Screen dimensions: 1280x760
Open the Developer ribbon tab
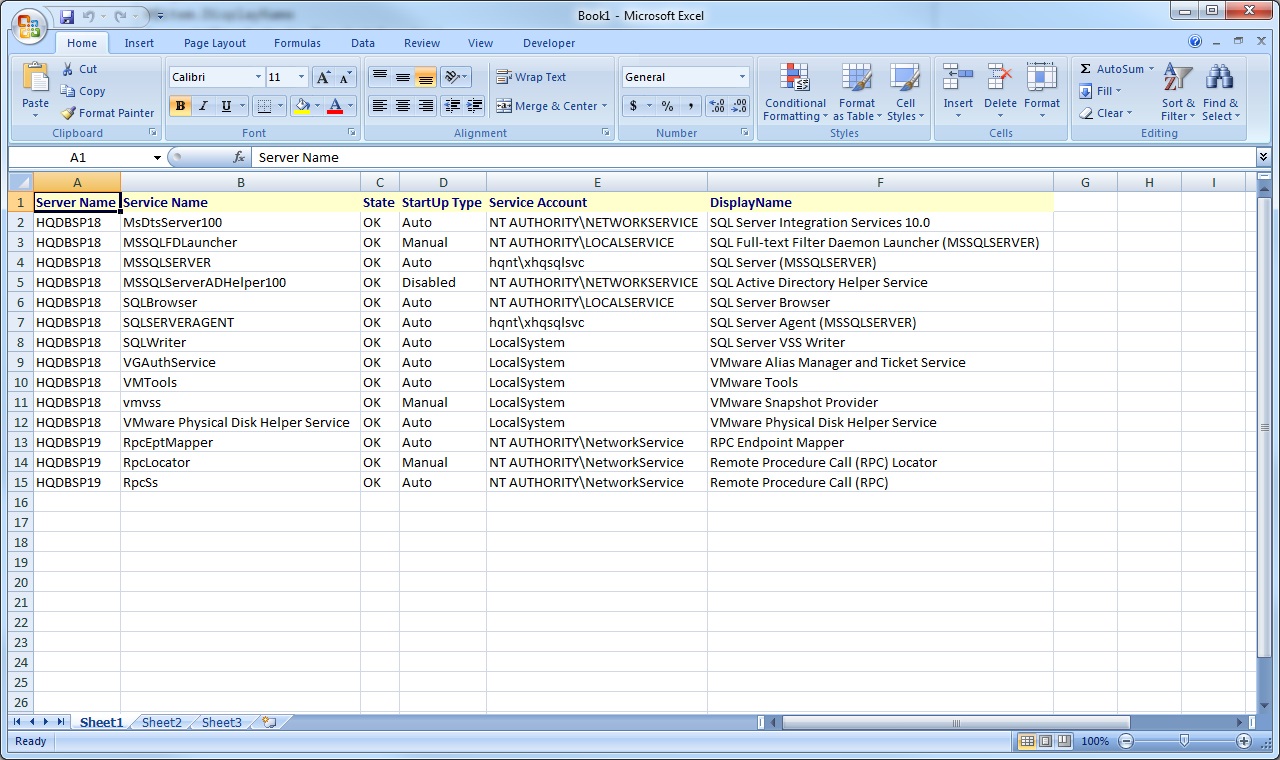[x=549, y=43]
